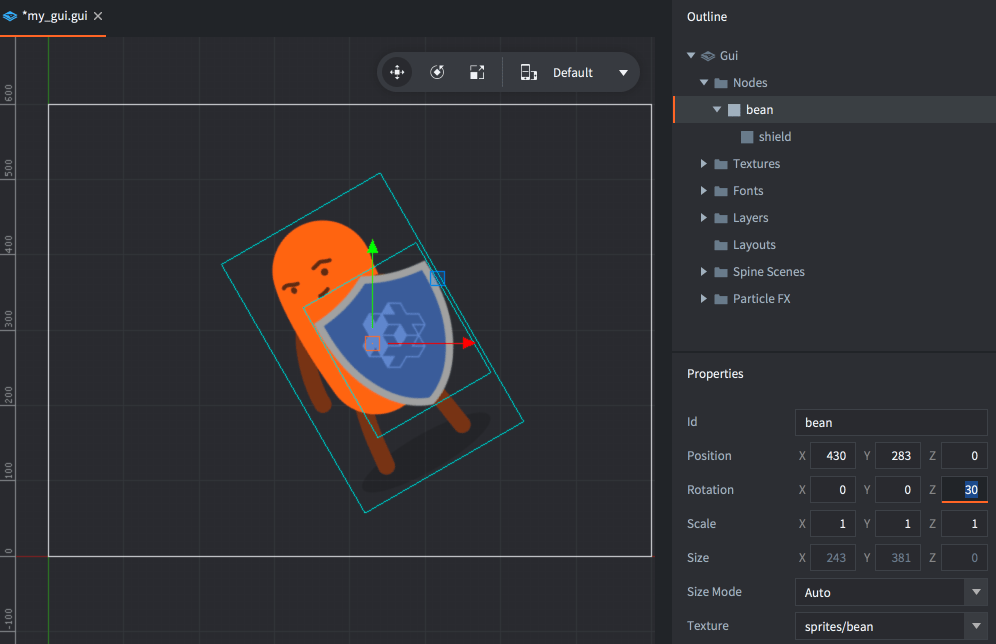Select the Rotate tool in toolbar
Image resolution: width=996 pixels, height=644 pixels.
point(437,72)
